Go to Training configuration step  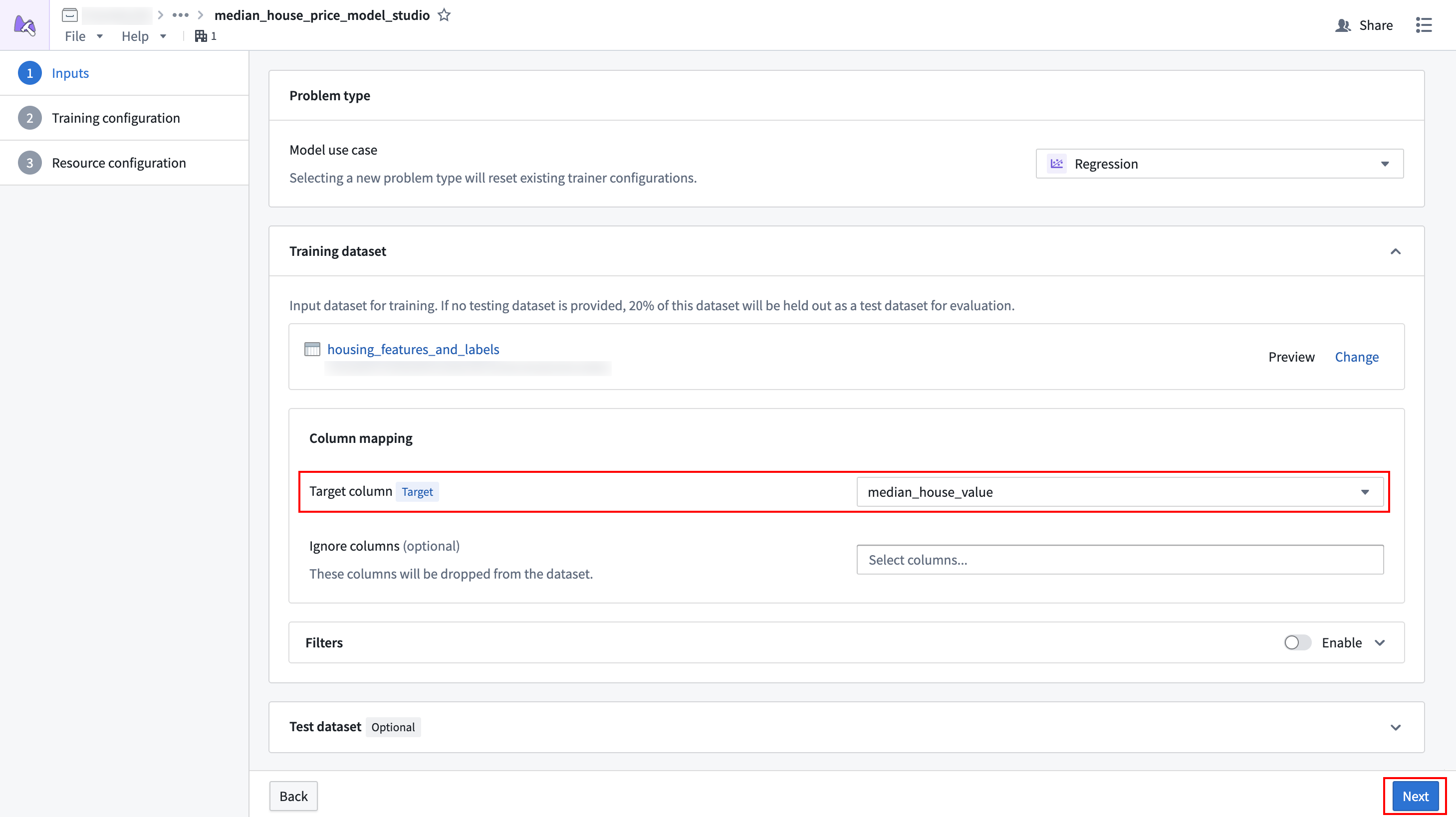tap(116, 118)
